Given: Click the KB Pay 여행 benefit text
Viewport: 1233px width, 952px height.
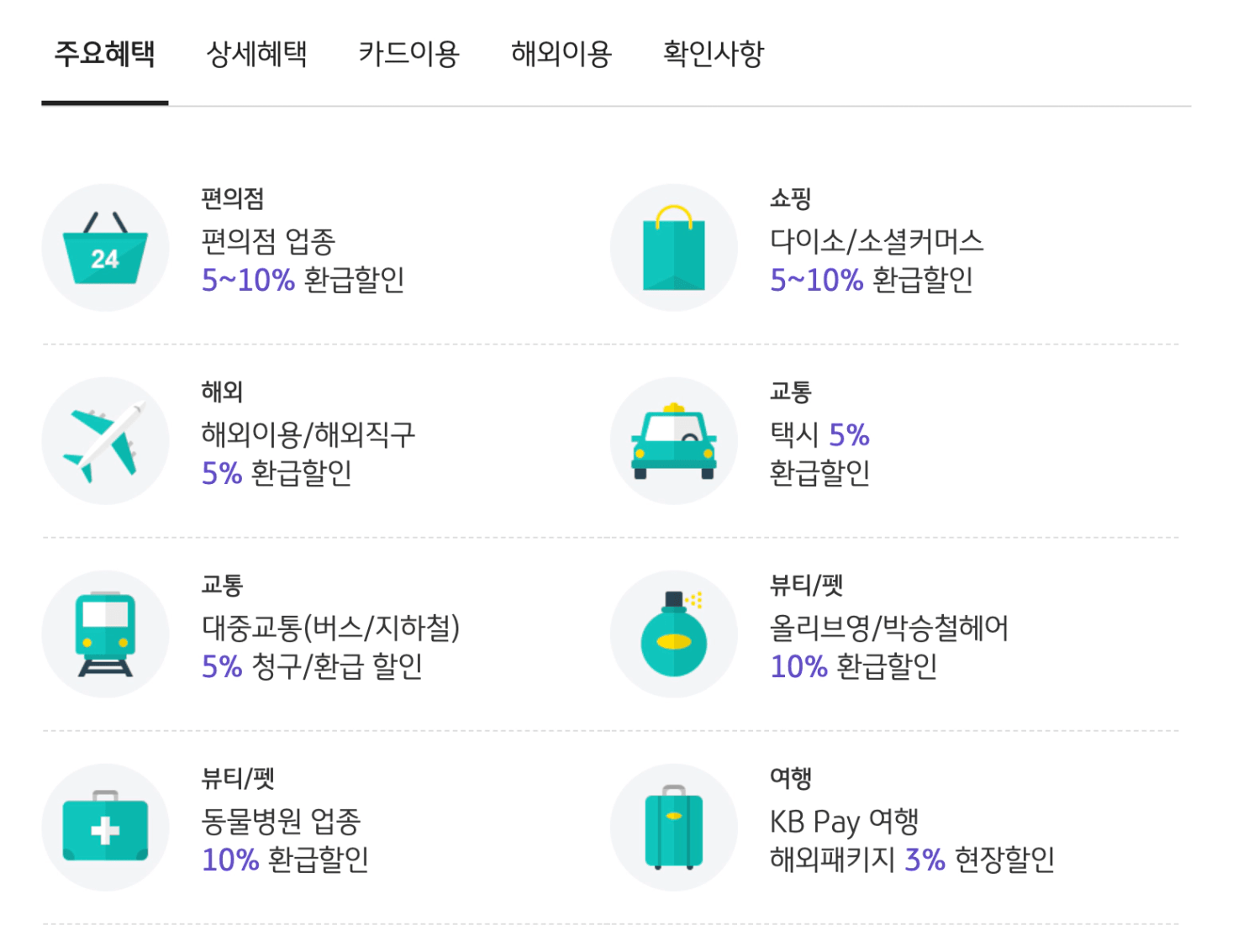Looking at the screenshot, I should tap(844, 821).
